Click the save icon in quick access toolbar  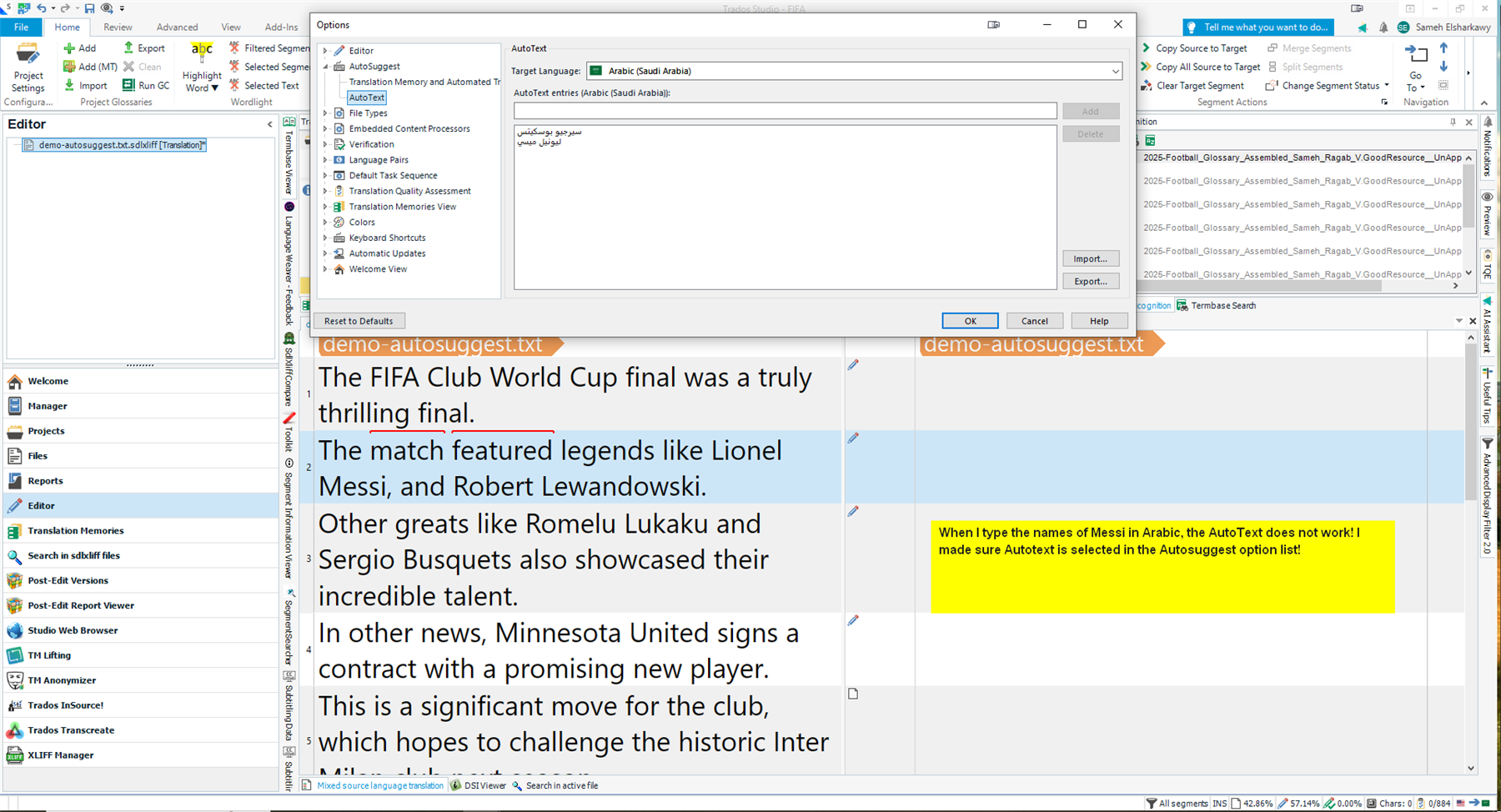click(89, 8)
